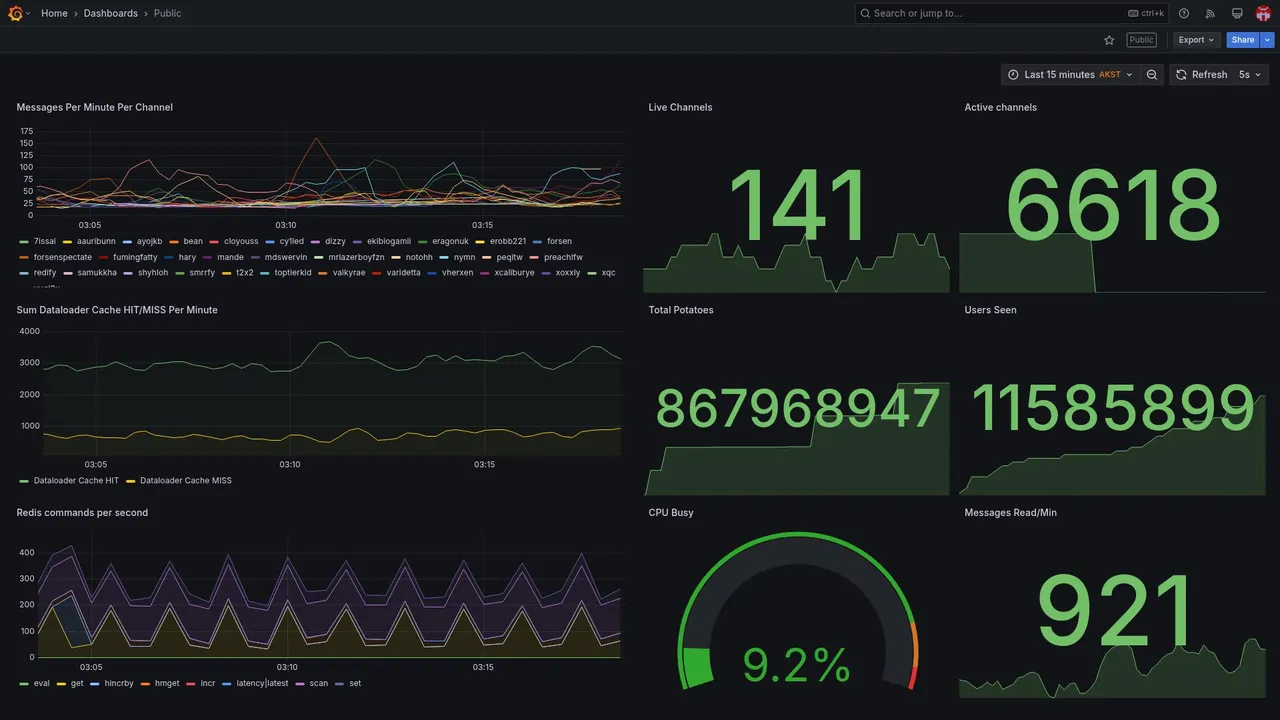The image size is (1280, 720).
Task: Open the help question mark icon
Action: pyautogui.click(x=1184, y=13)
